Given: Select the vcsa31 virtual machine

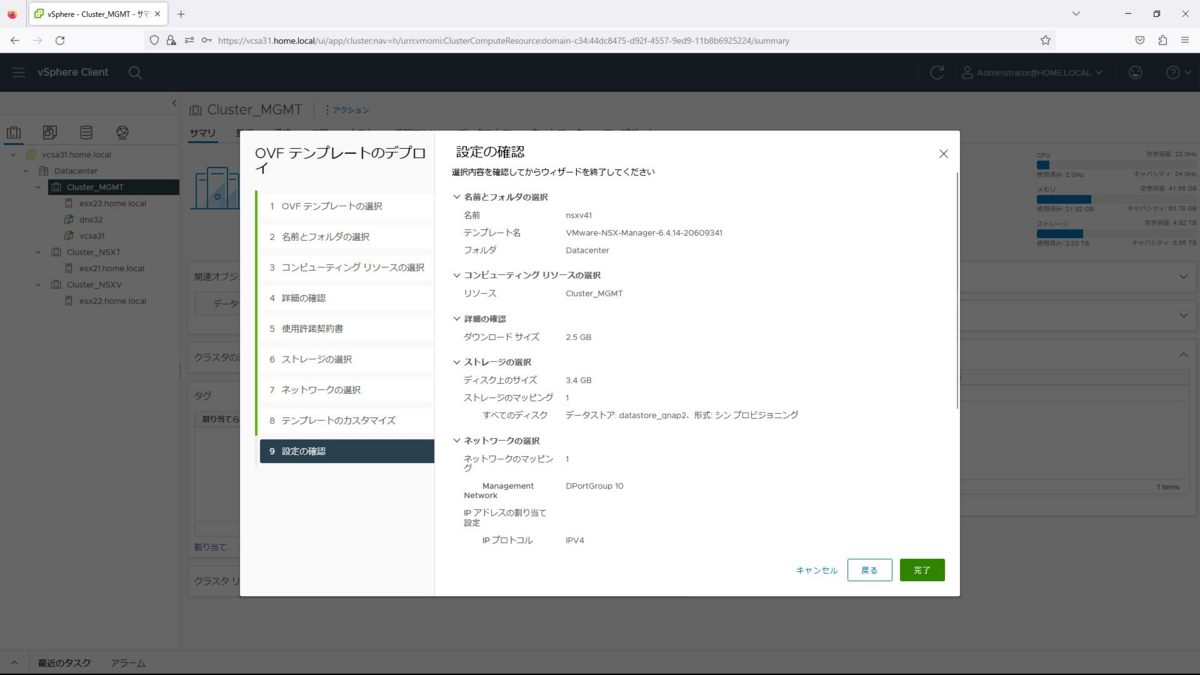Looking at the screenshot, I should coord(91,236).
